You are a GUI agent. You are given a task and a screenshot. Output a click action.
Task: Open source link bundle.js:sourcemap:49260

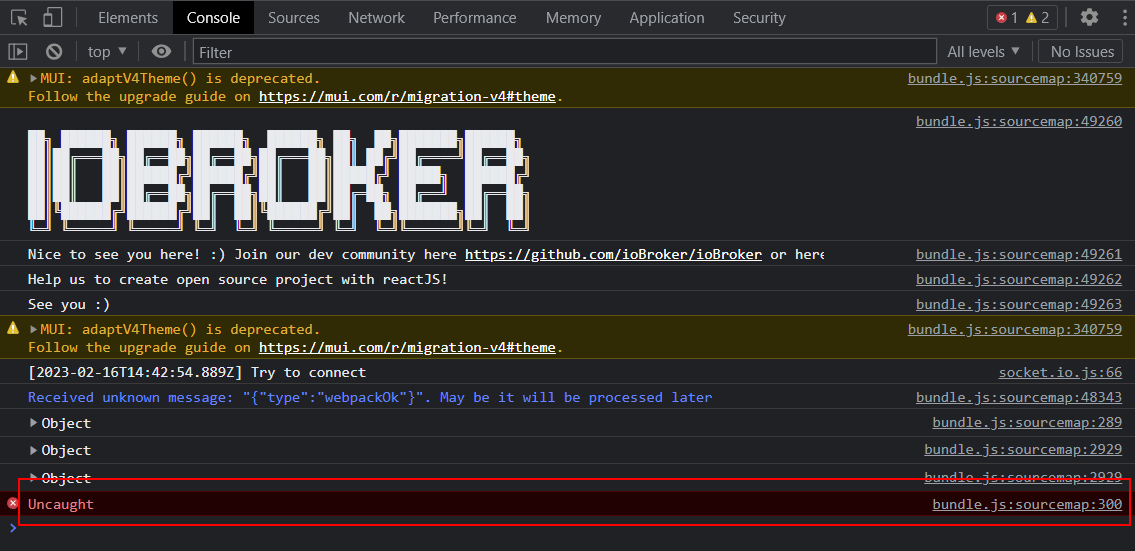click(x=1018, y=122)
